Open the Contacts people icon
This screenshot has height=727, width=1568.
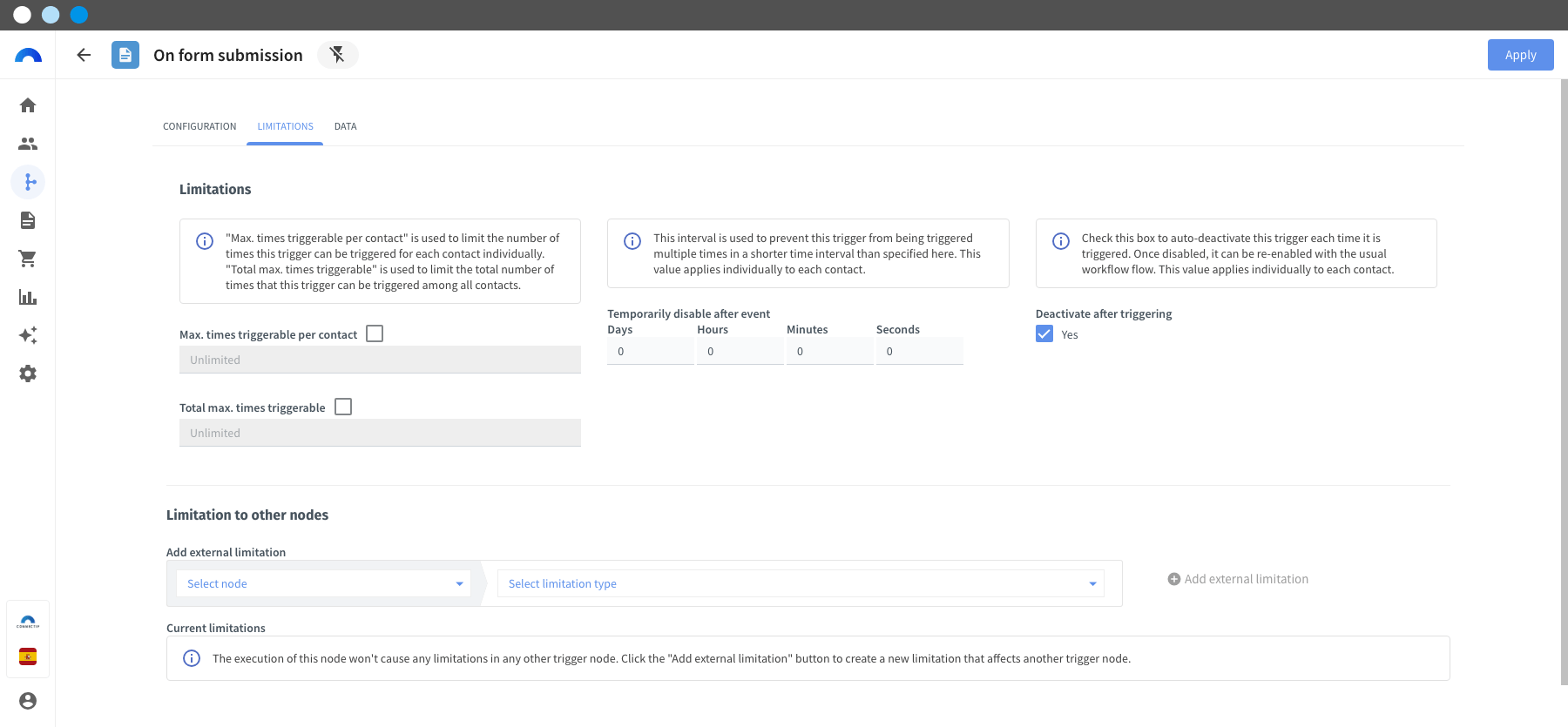click(x=28, y=144)
